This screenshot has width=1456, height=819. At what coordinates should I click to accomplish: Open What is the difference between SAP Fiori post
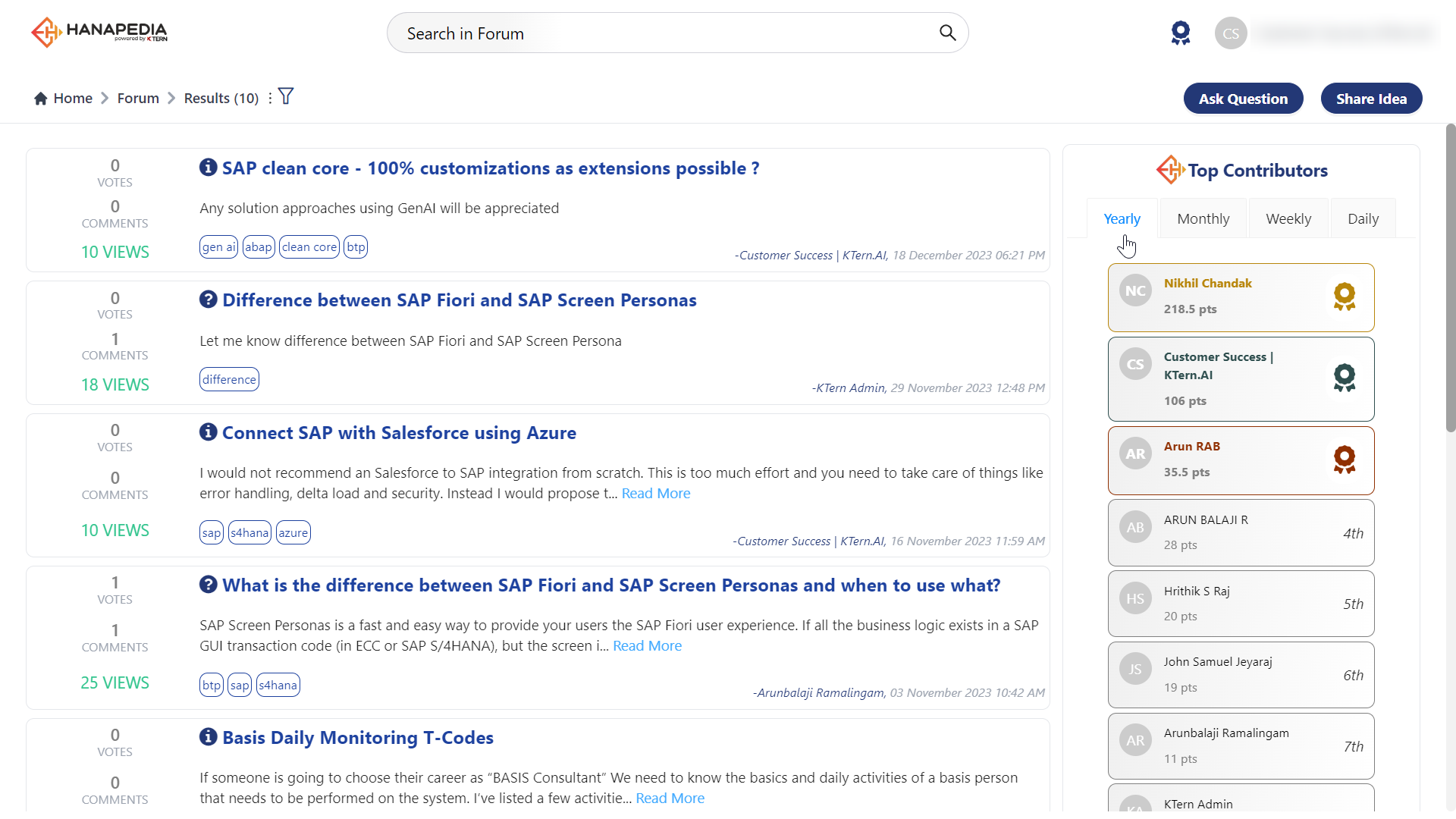click(x=611, y=585)
